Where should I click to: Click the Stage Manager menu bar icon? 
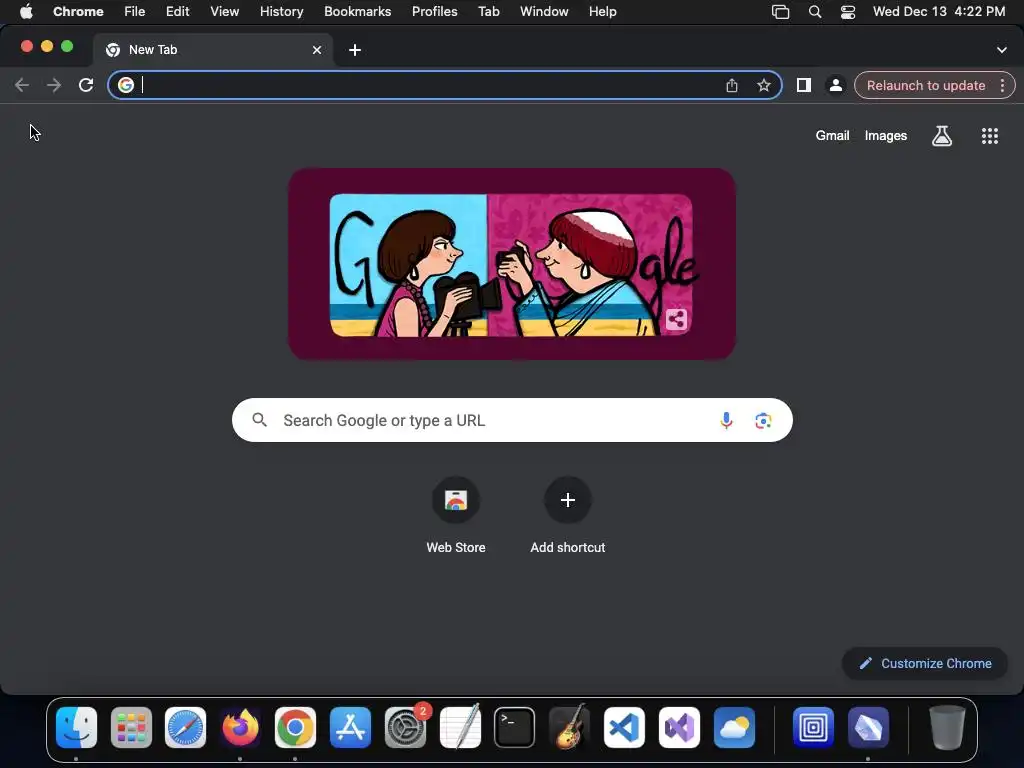click(x=780, y=12)
